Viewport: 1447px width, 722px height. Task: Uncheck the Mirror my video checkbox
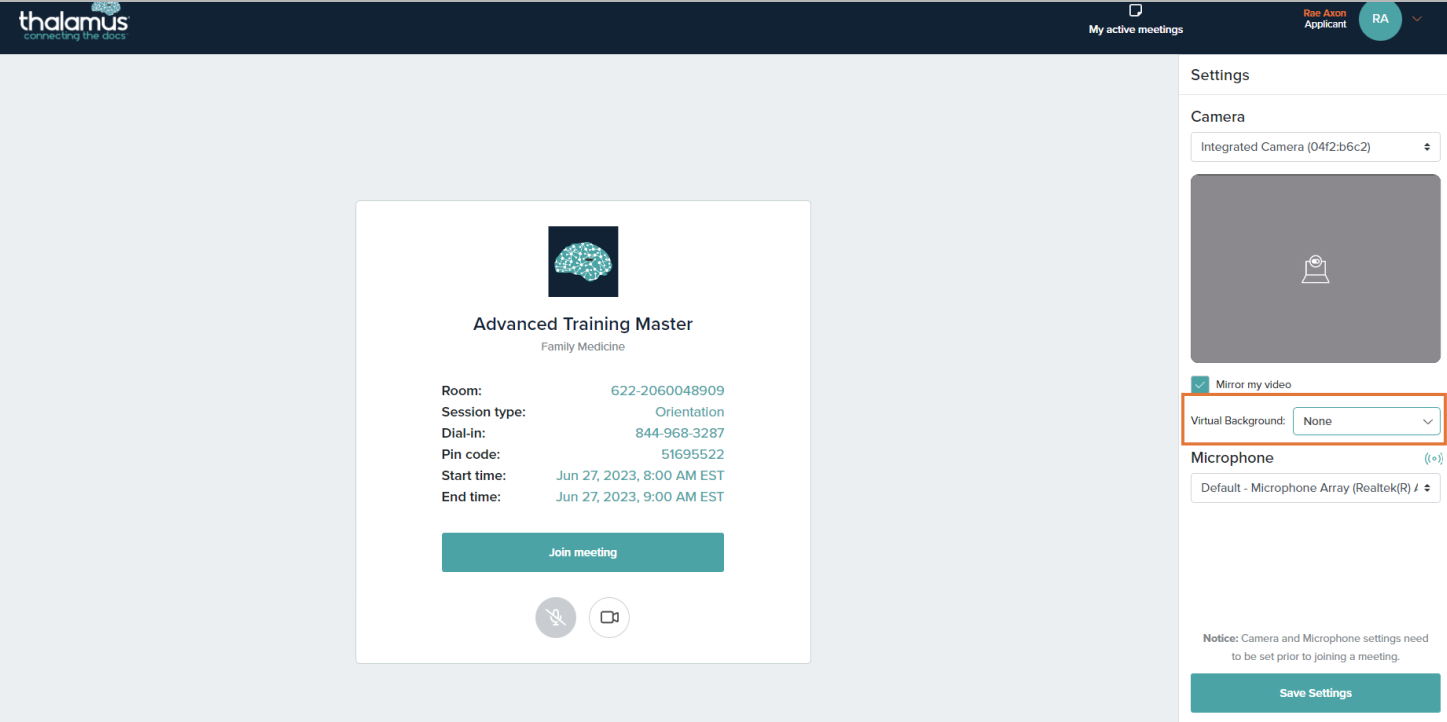click(1200, 384)
